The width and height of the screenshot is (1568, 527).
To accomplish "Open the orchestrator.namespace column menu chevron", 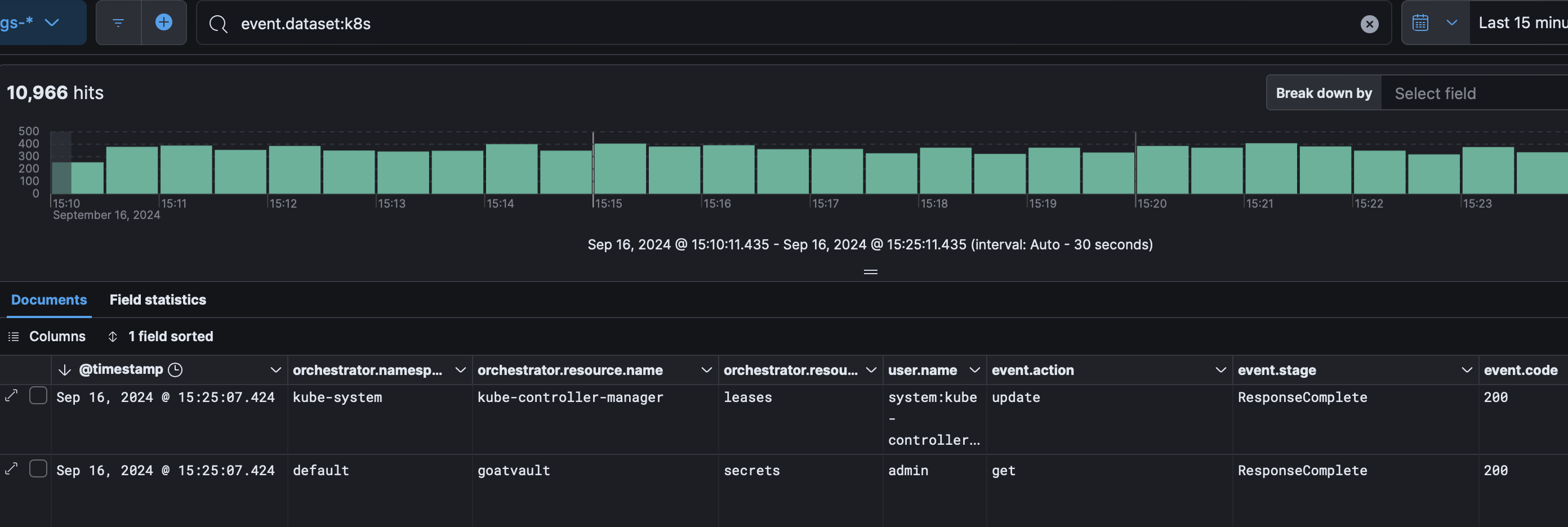I will click(461, 370).
